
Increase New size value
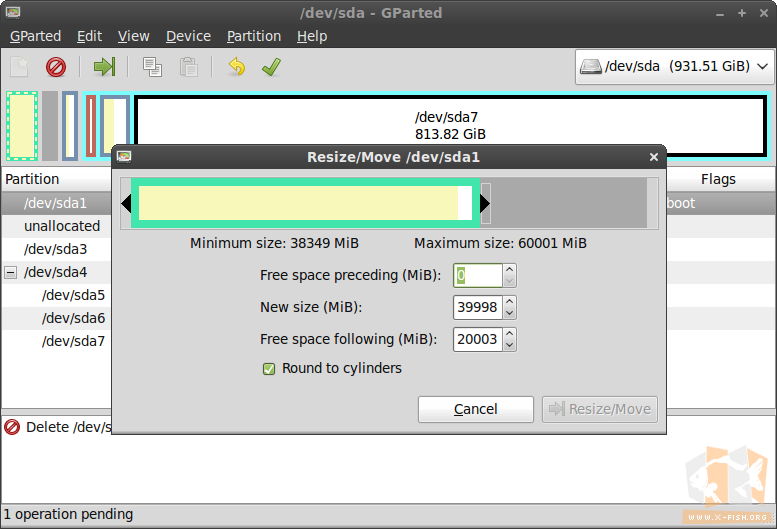click(509, 302)
